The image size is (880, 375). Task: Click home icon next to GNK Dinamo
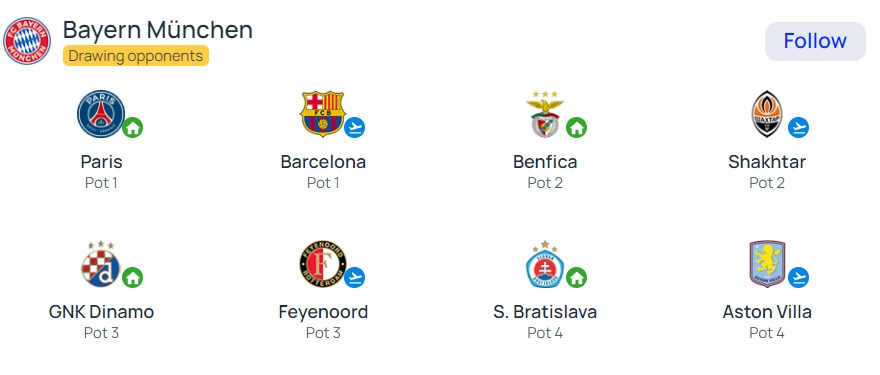pos(132,277)
